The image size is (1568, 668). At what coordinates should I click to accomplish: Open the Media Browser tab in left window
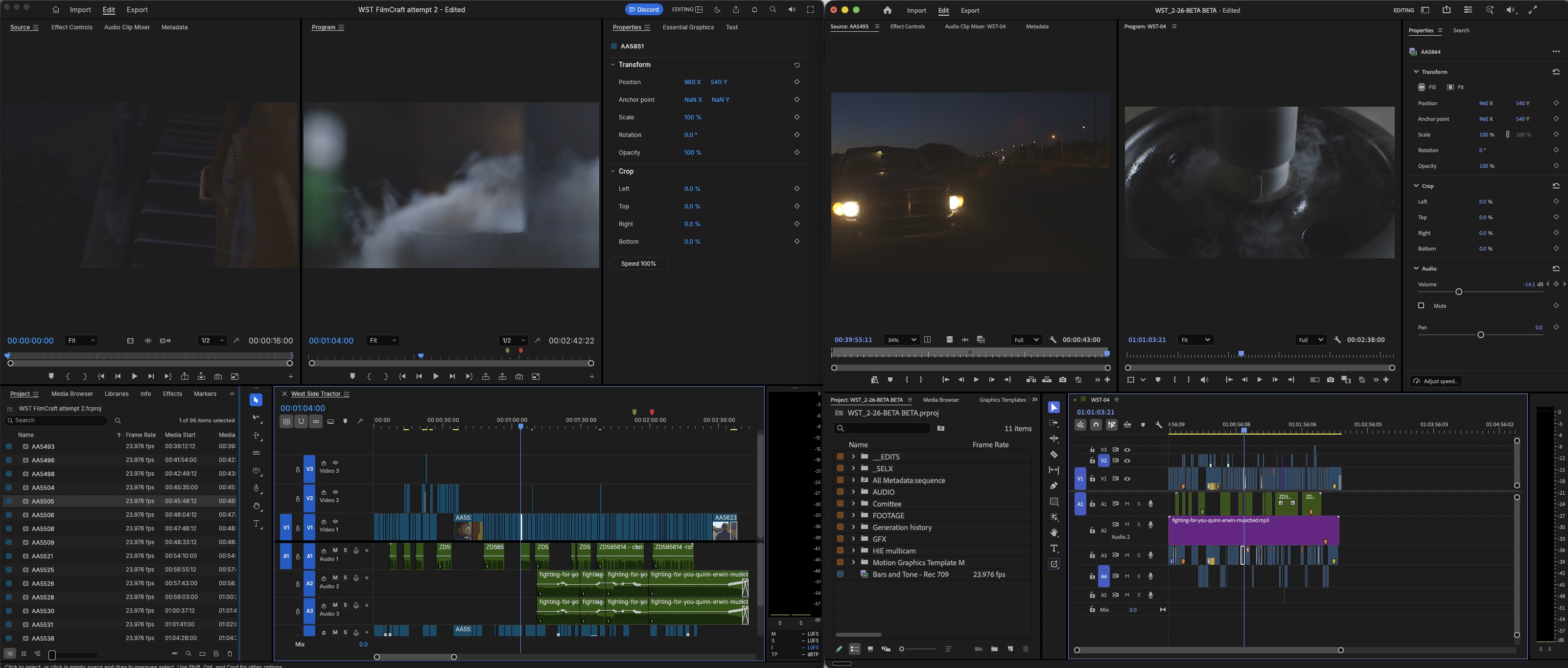pyautogui.click(x=72, y=393)
